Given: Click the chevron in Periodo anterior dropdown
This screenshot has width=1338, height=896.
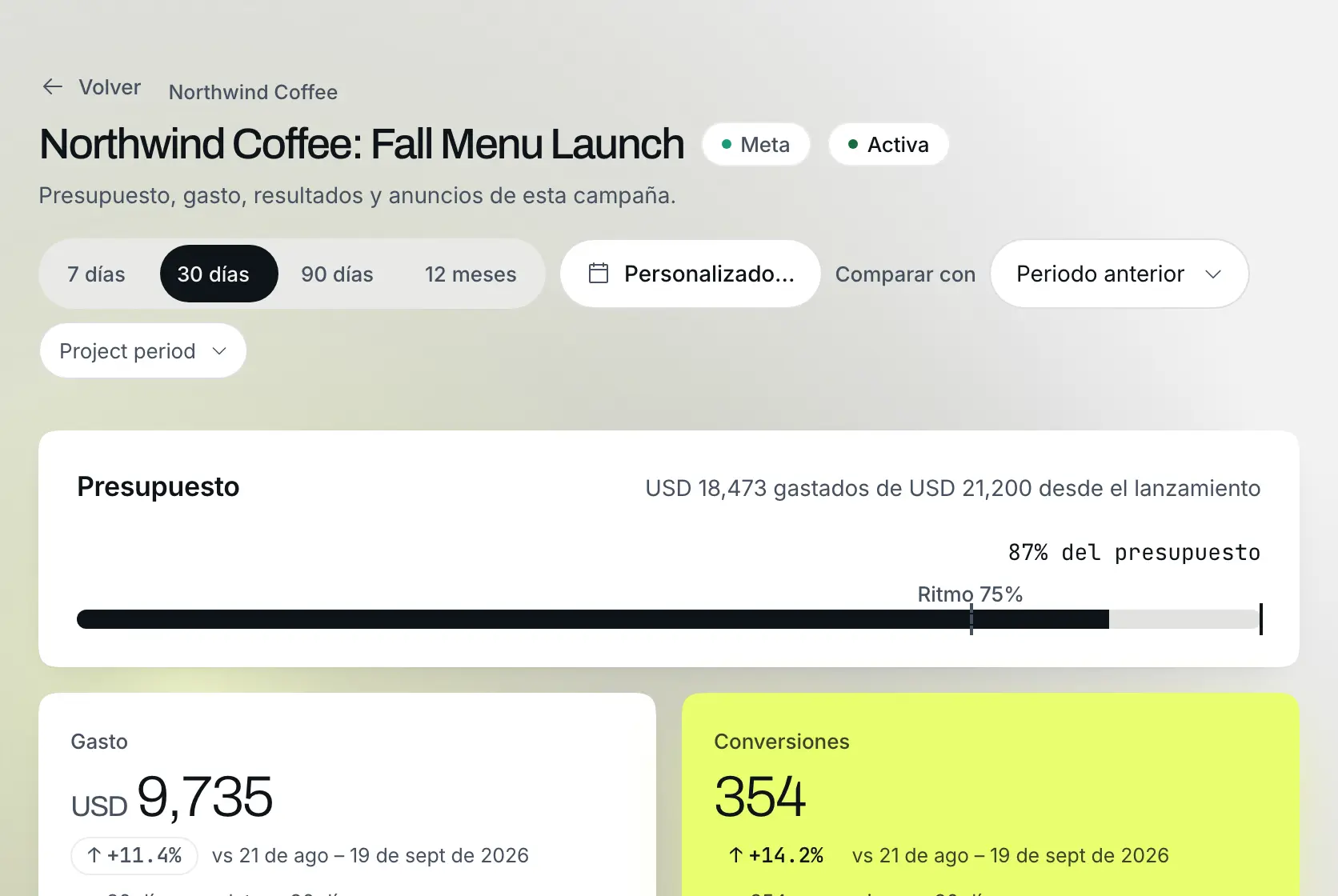Looking at the screenshot, I should point(1213,274).
